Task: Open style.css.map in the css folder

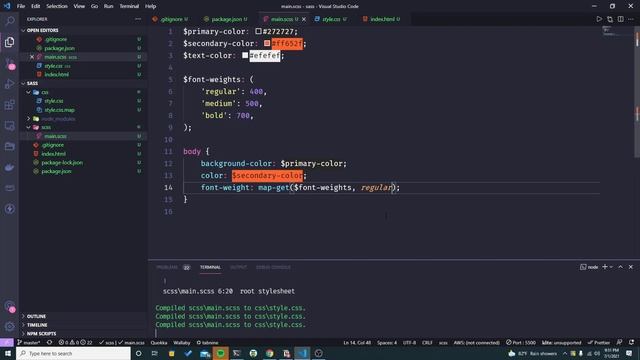Action: click(60, 110)
